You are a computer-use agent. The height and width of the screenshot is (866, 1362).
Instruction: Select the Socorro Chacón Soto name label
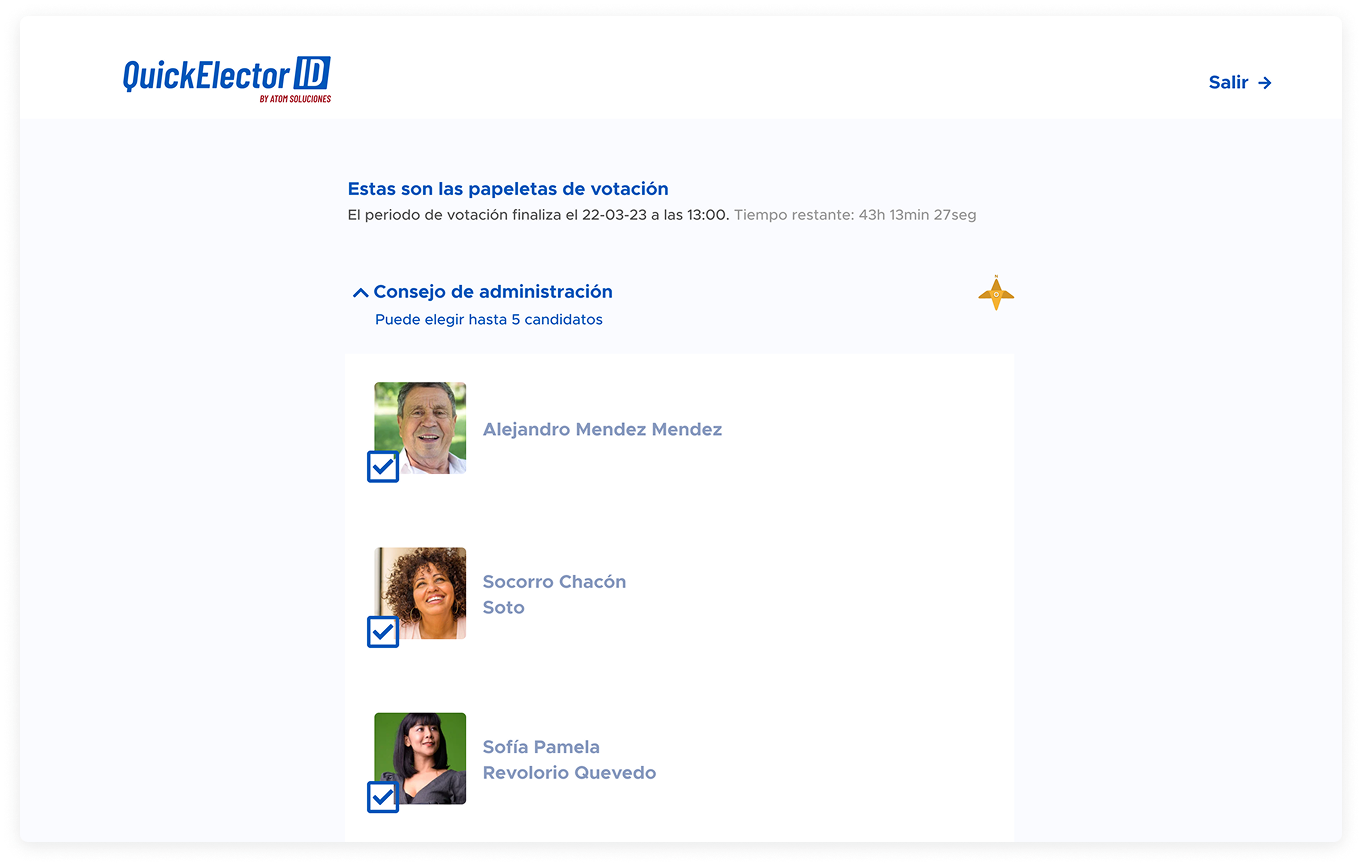(x=554, y=594)
